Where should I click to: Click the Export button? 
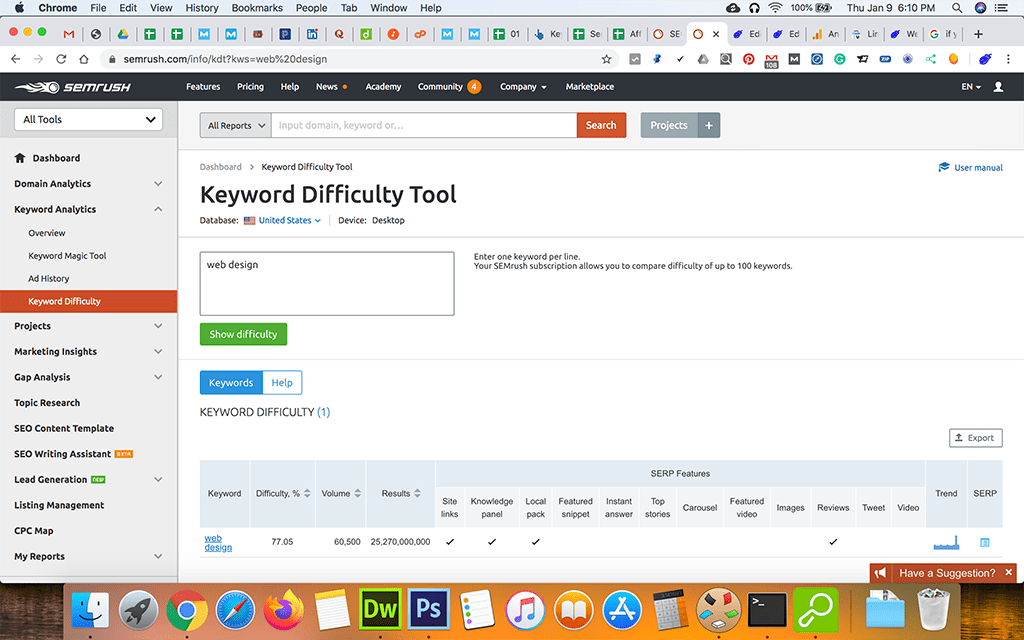point(975,438)
